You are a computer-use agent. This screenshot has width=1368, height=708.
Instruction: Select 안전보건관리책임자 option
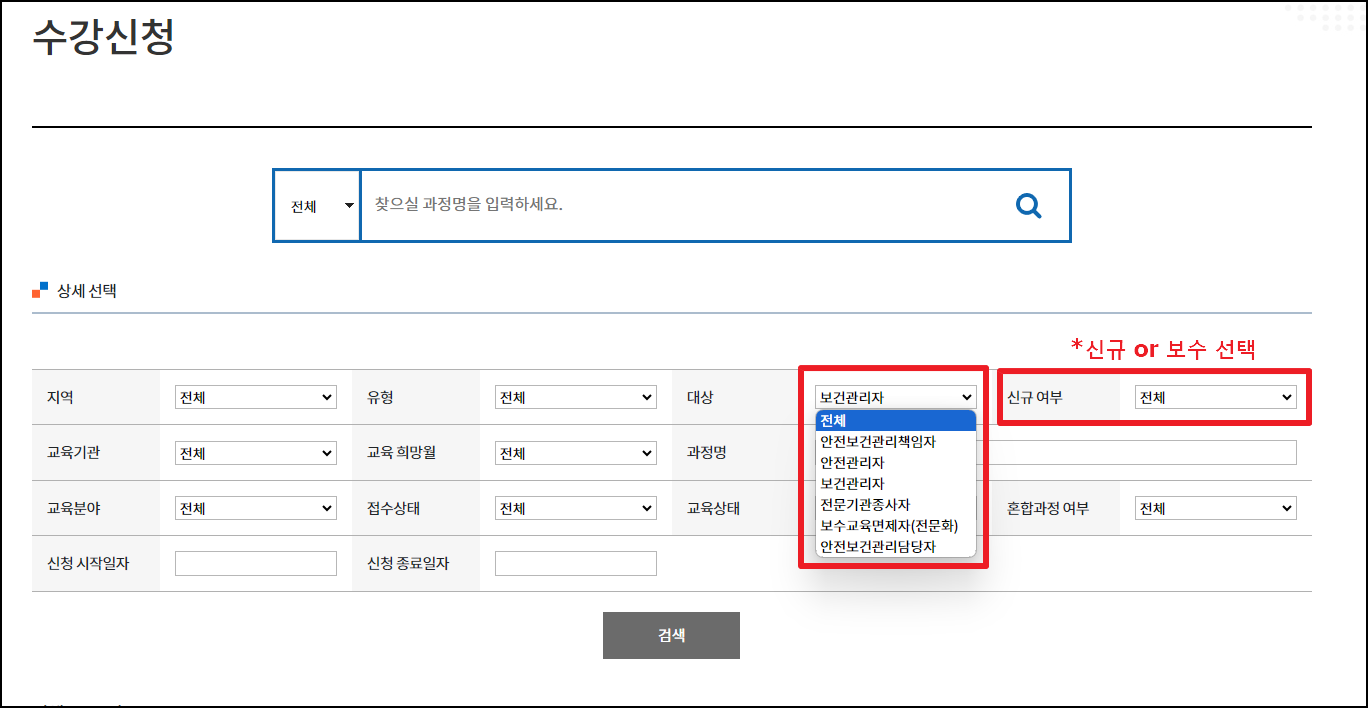pyautogui.click(x=895, y=442)
